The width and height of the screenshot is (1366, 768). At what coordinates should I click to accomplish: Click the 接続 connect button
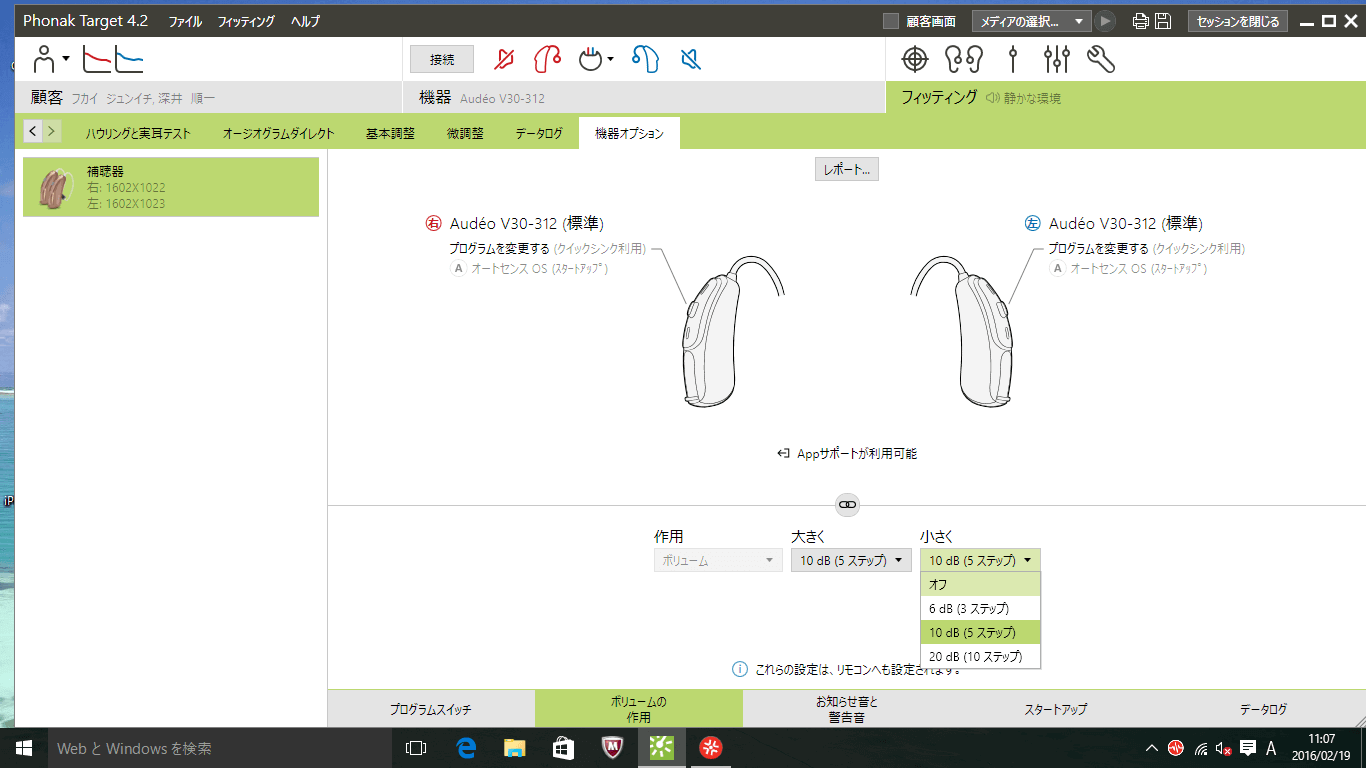(442, 60)
